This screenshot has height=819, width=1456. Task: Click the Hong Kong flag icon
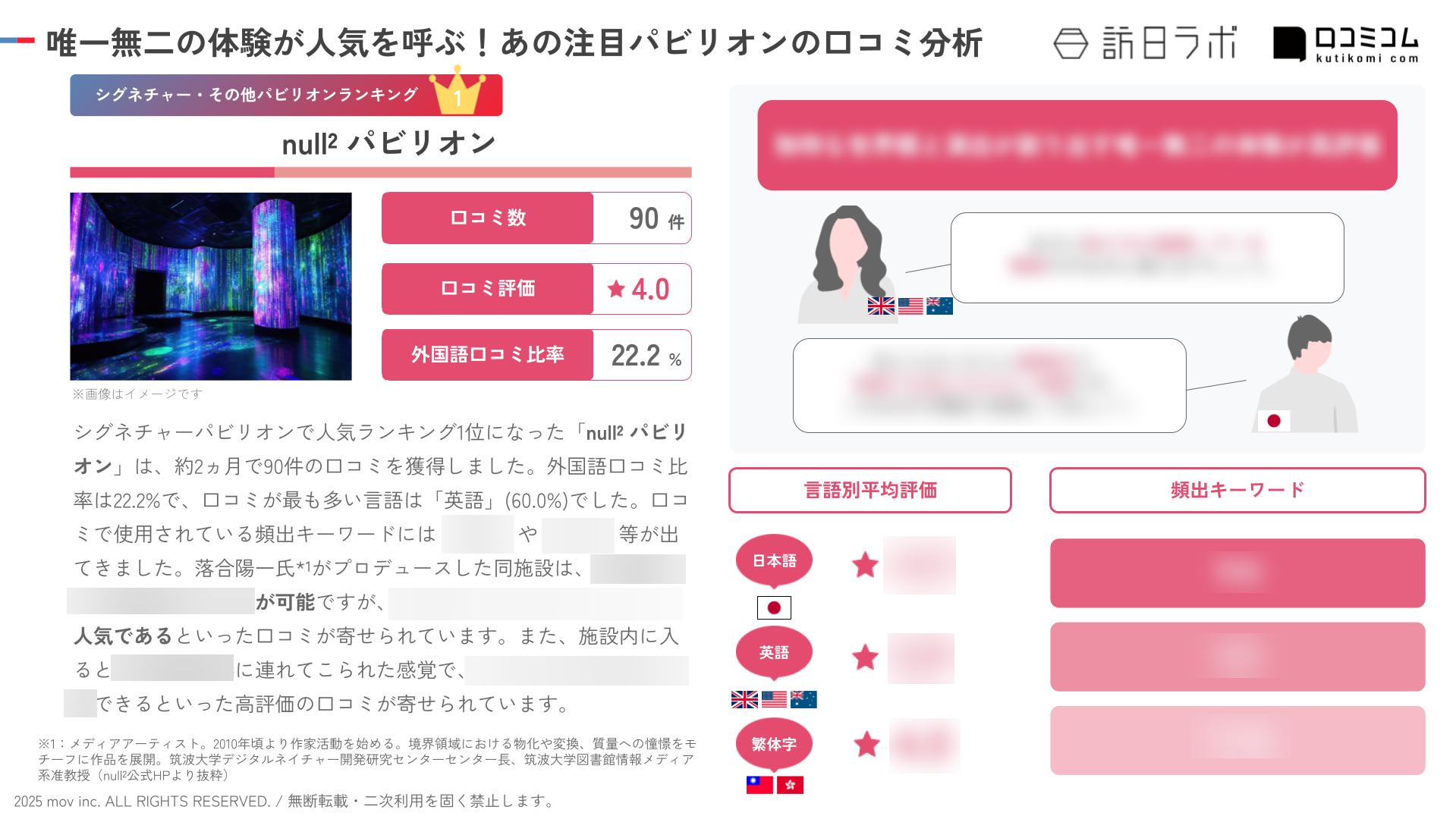(x=790, y=785)
